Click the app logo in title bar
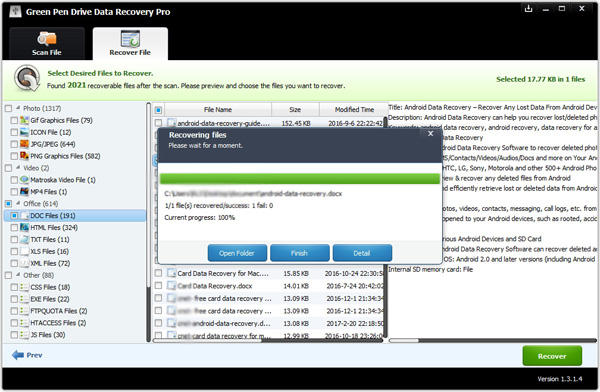Screen dimensions: 600x392 [15, 11]
